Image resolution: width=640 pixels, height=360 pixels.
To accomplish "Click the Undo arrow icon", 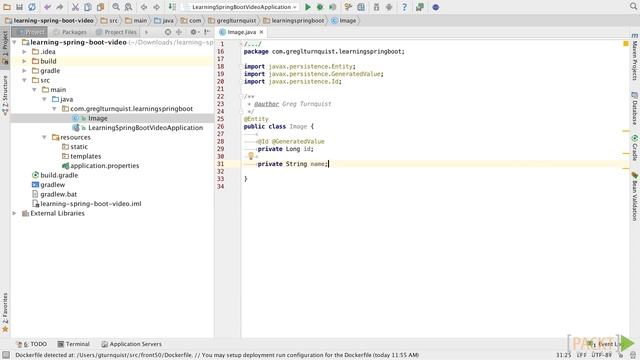I will [x=47, y=7].
